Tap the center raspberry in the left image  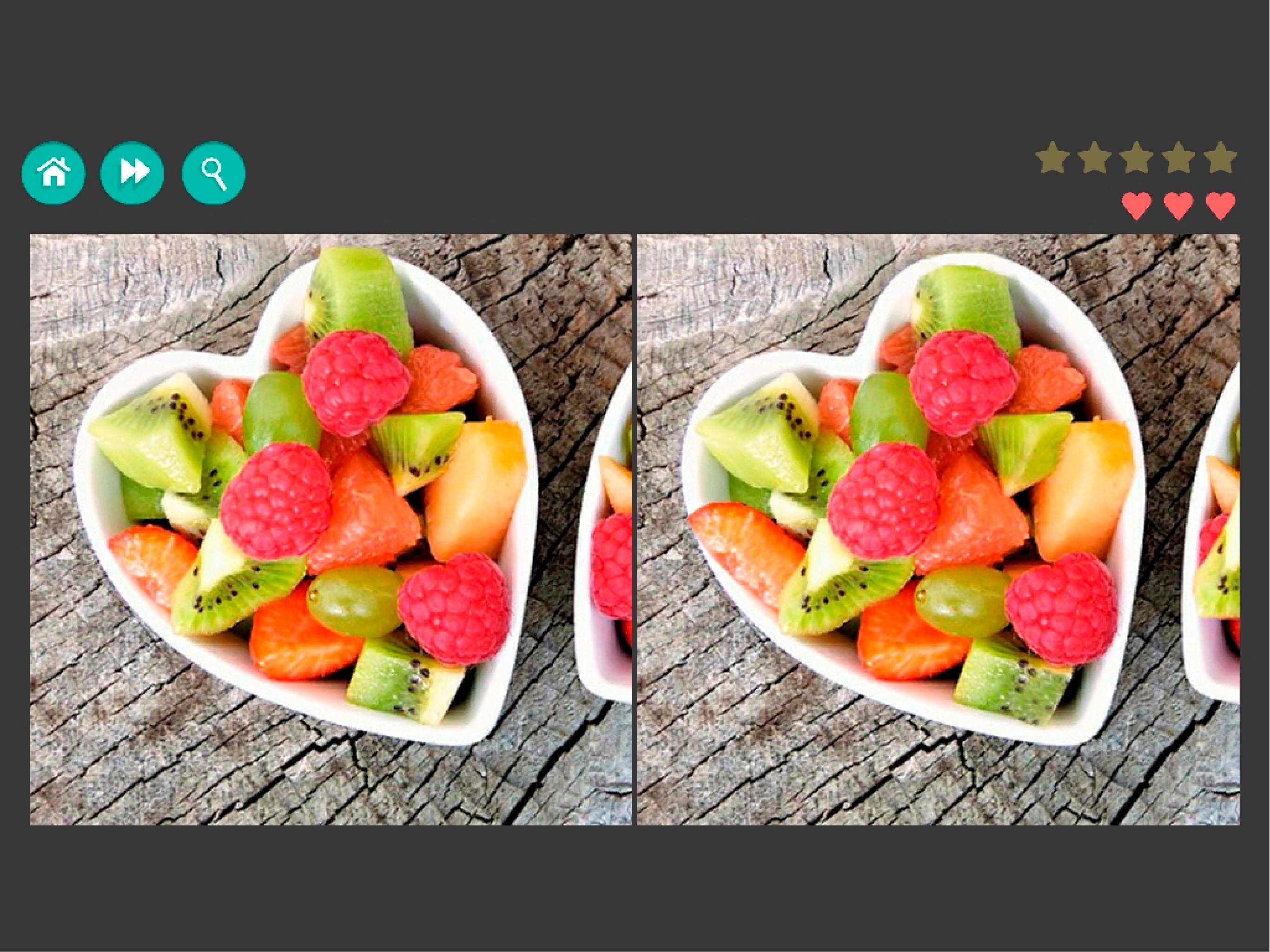(x=277, y=501)
